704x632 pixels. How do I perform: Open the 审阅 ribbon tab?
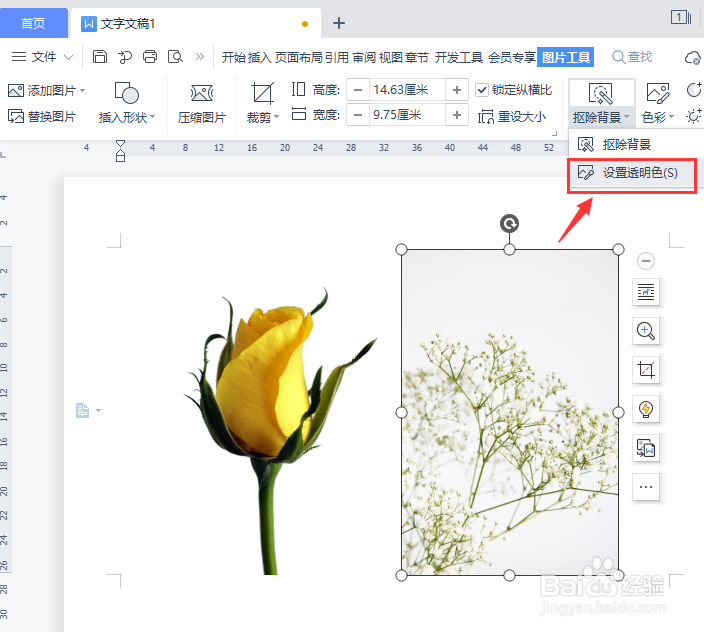click(x=364, y=57)
